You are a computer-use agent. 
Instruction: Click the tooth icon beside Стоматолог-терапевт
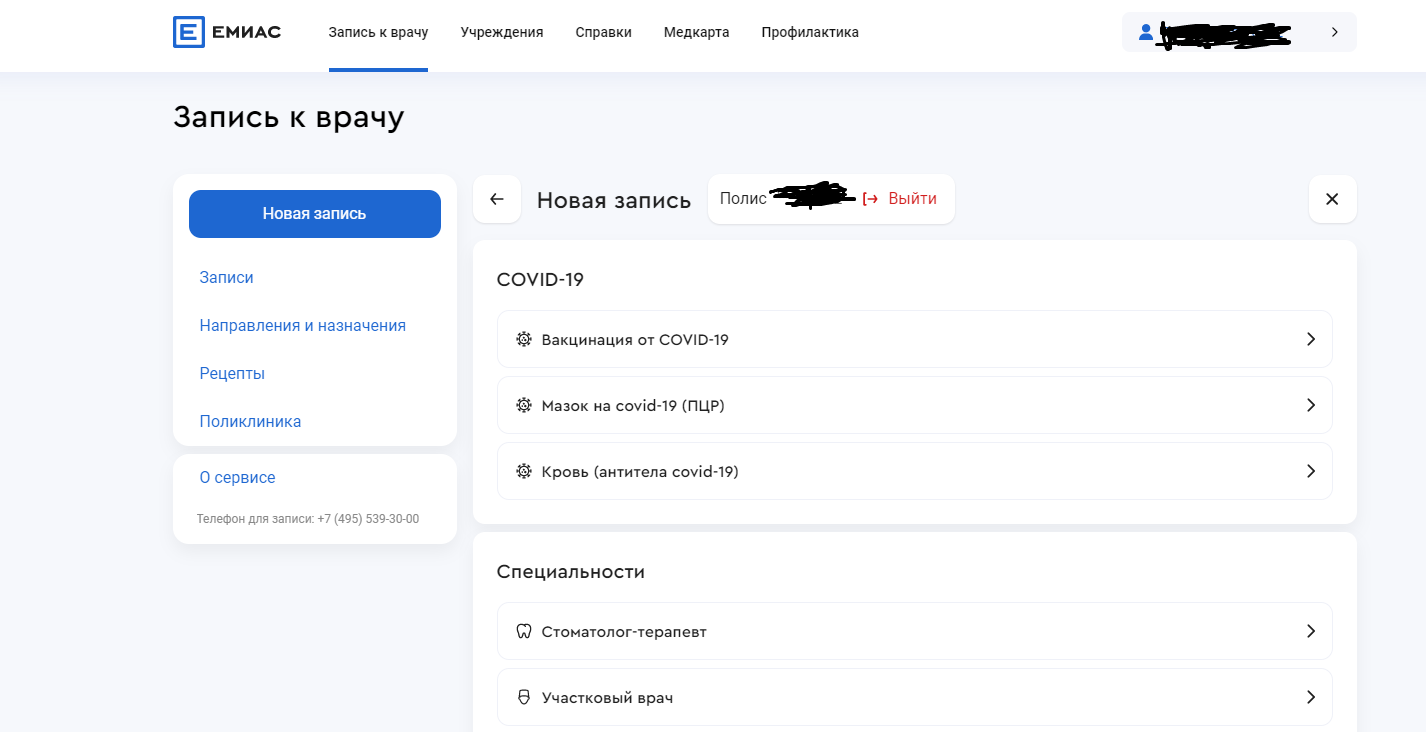pyautogui.click(x=523, y=632)
